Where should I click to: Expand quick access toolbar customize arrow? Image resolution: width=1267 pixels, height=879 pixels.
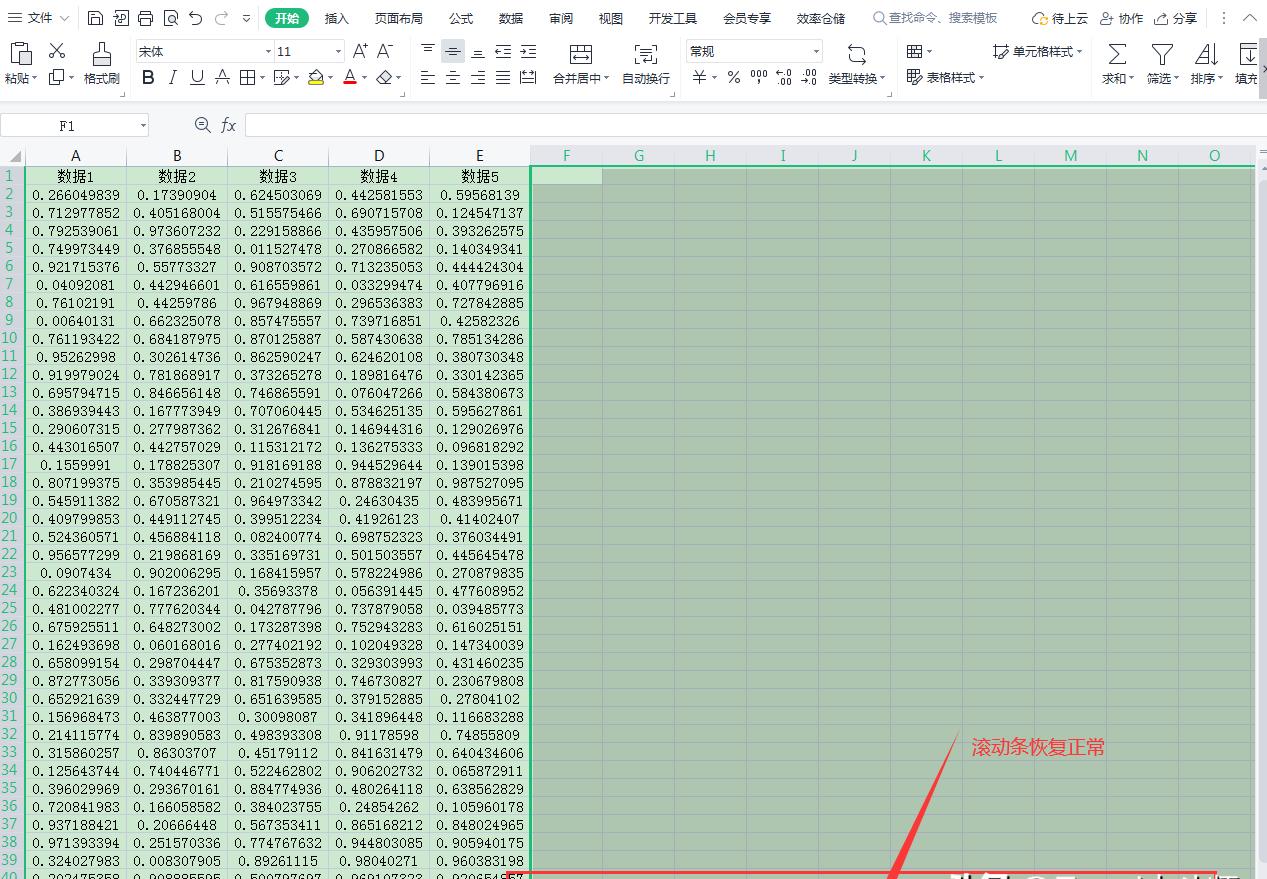[246, 18]
